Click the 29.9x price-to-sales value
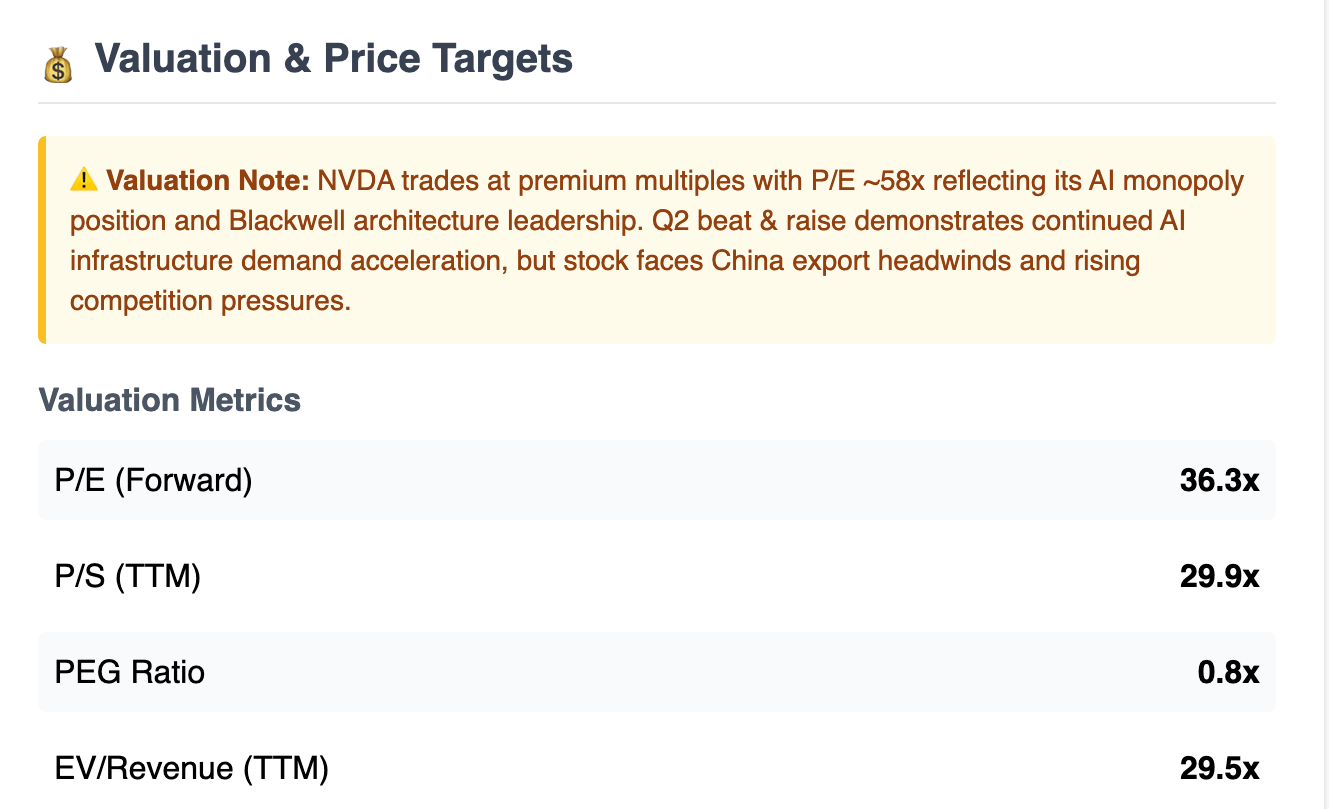1329x809 pixels. click(1219, 576)
